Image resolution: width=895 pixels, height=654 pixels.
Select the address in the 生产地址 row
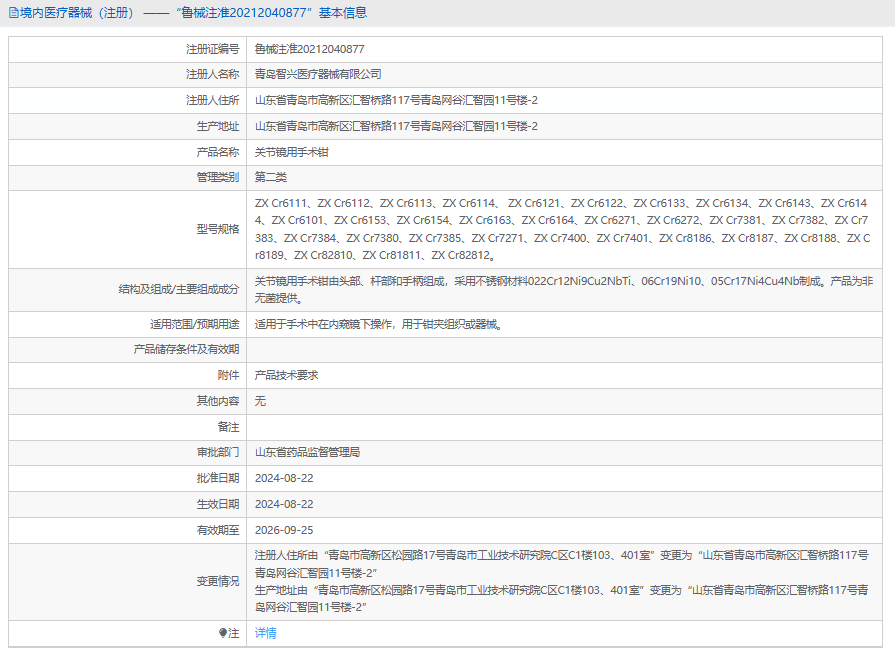(x=396, y=126)
